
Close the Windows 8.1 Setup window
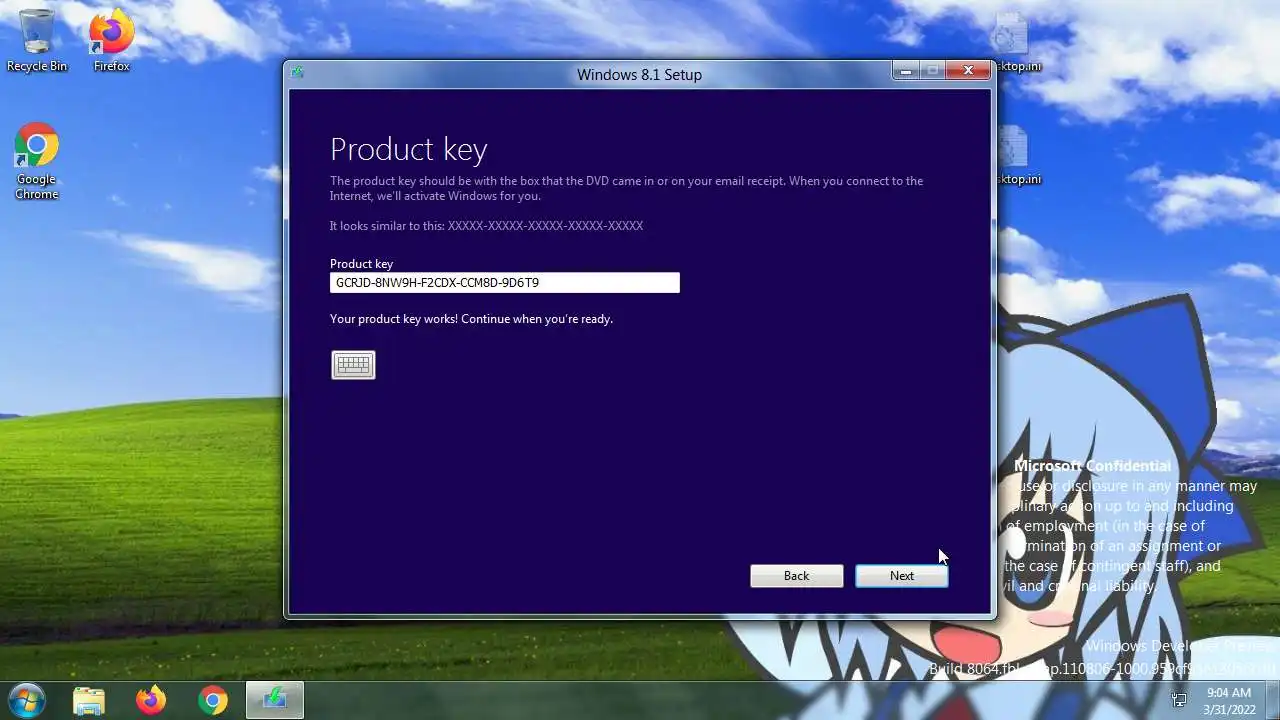(x=968, y=70)
